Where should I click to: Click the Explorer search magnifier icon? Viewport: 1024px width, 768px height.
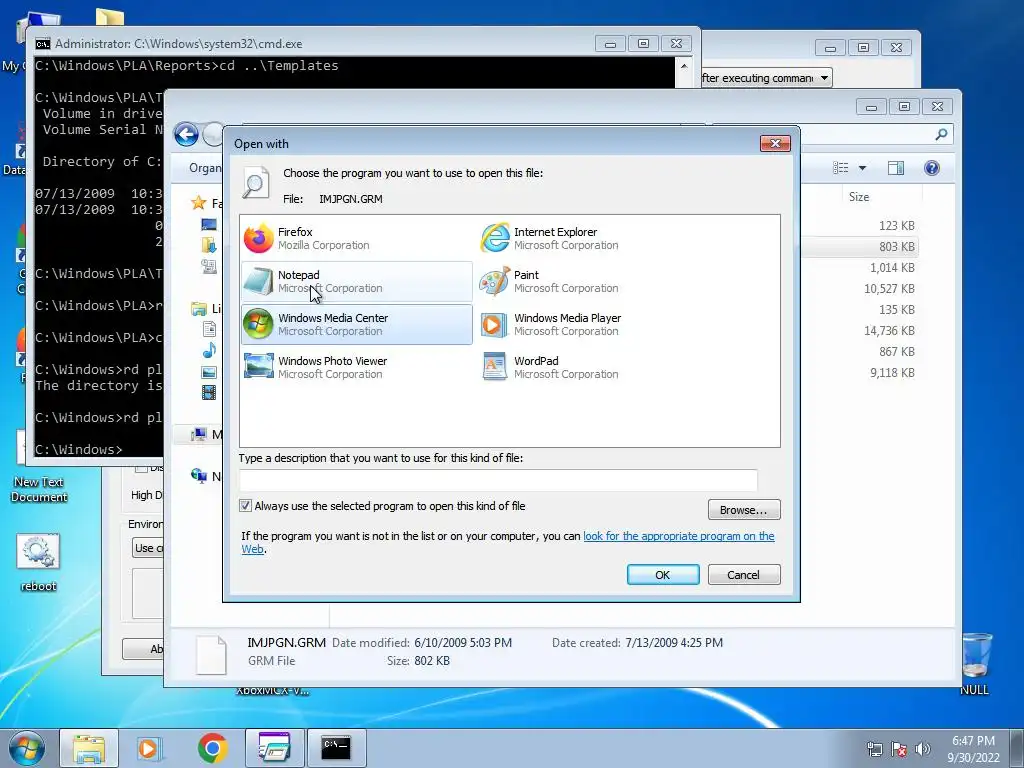941,135
